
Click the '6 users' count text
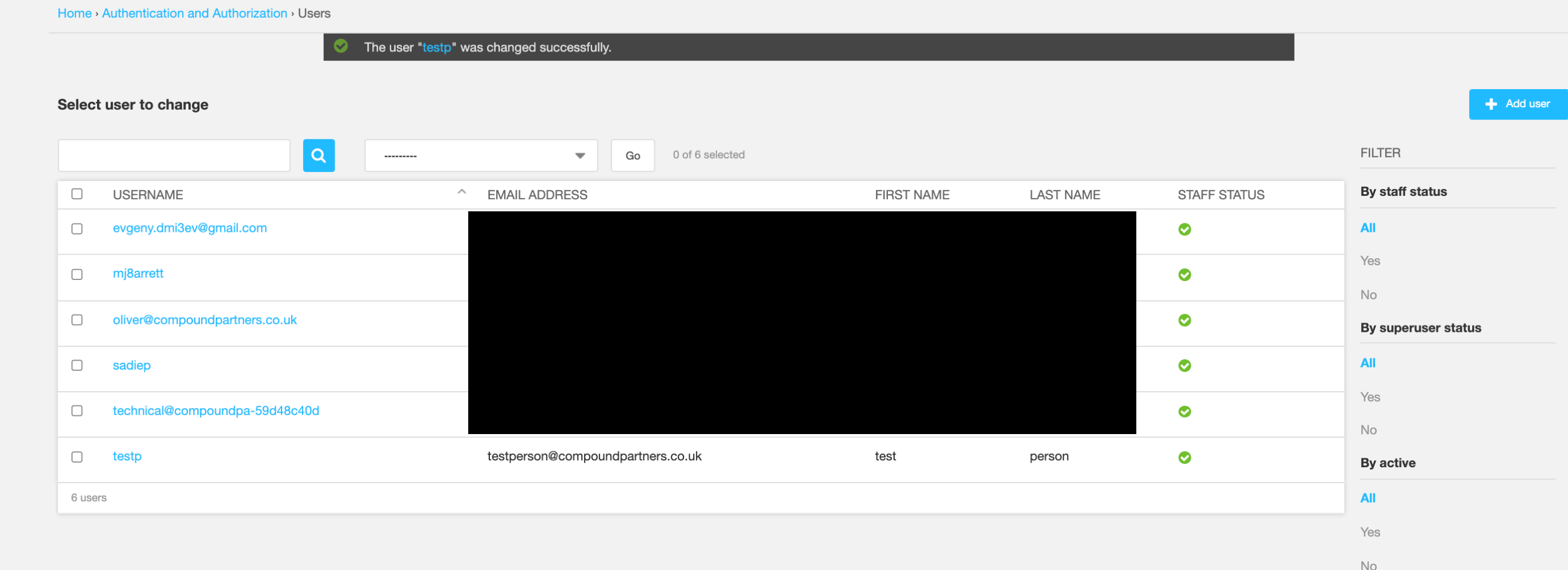(89, 497)
